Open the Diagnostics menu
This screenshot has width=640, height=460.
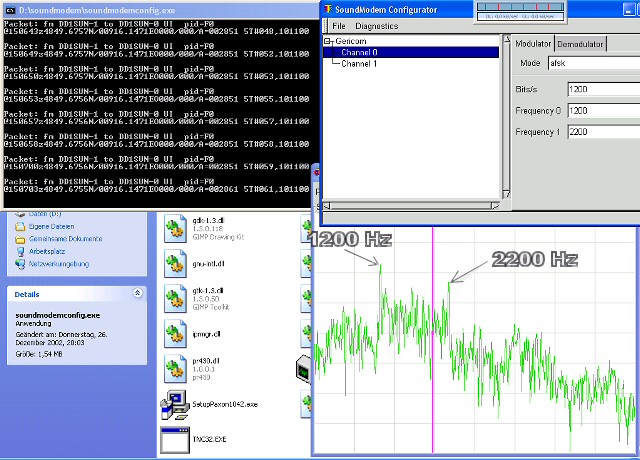point(376,25)
